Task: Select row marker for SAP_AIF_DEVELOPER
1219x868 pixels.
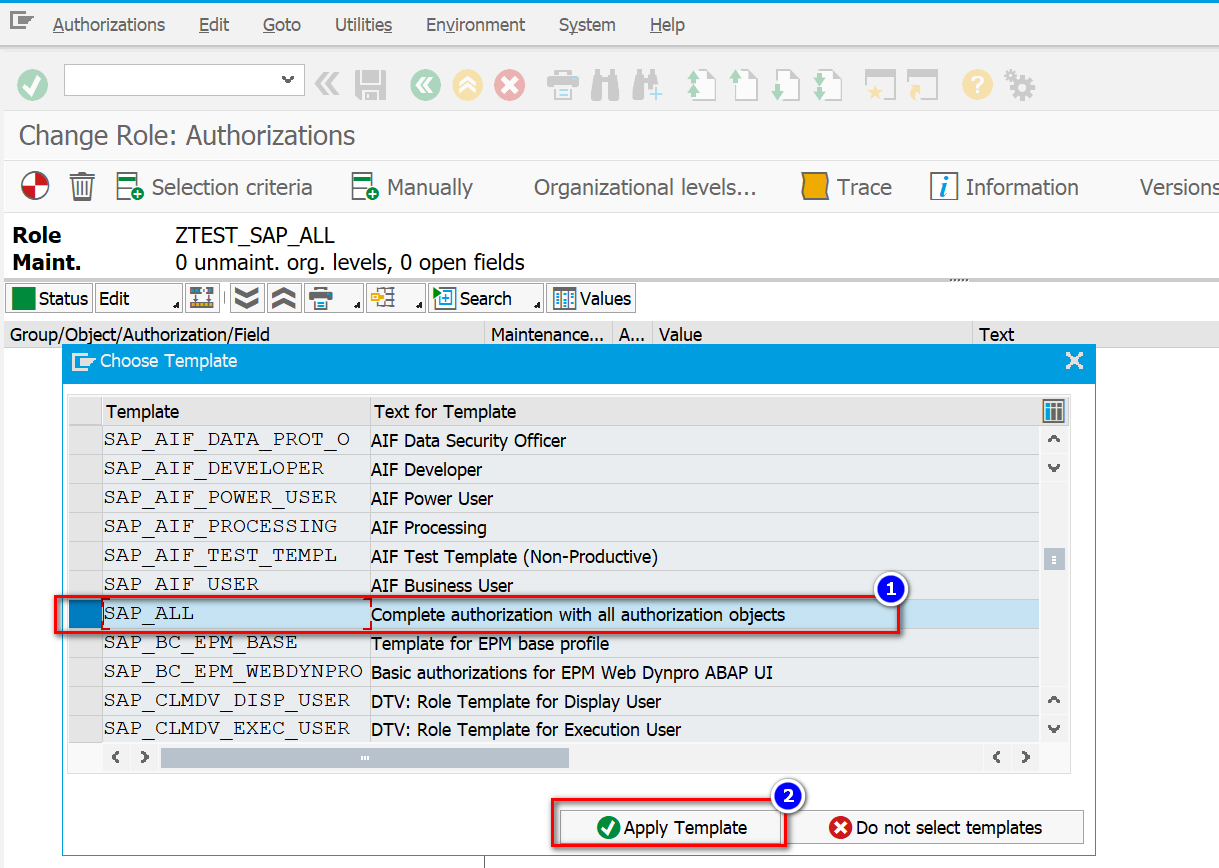Action: pos(85,469)
